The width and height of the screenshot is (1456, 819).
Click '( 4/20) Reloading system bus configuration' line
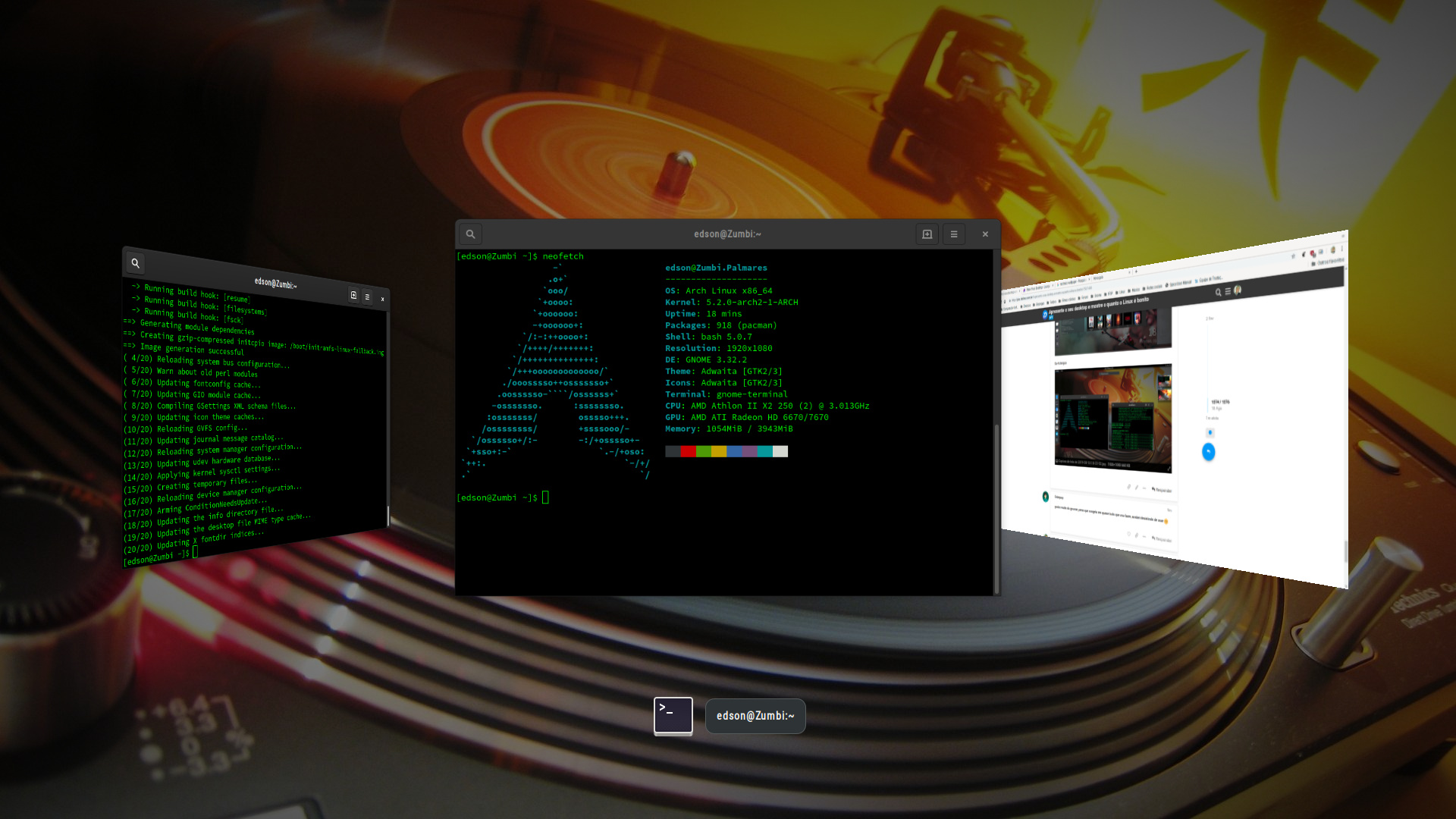point(206,361)
